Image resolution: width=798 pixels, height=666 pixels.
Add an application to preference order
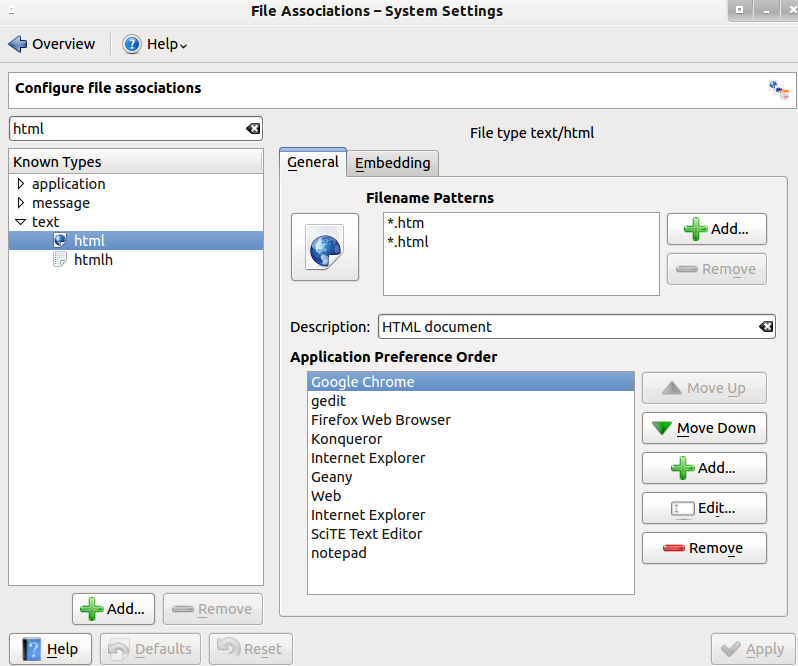pyautogui.click(x=704, y=468)
